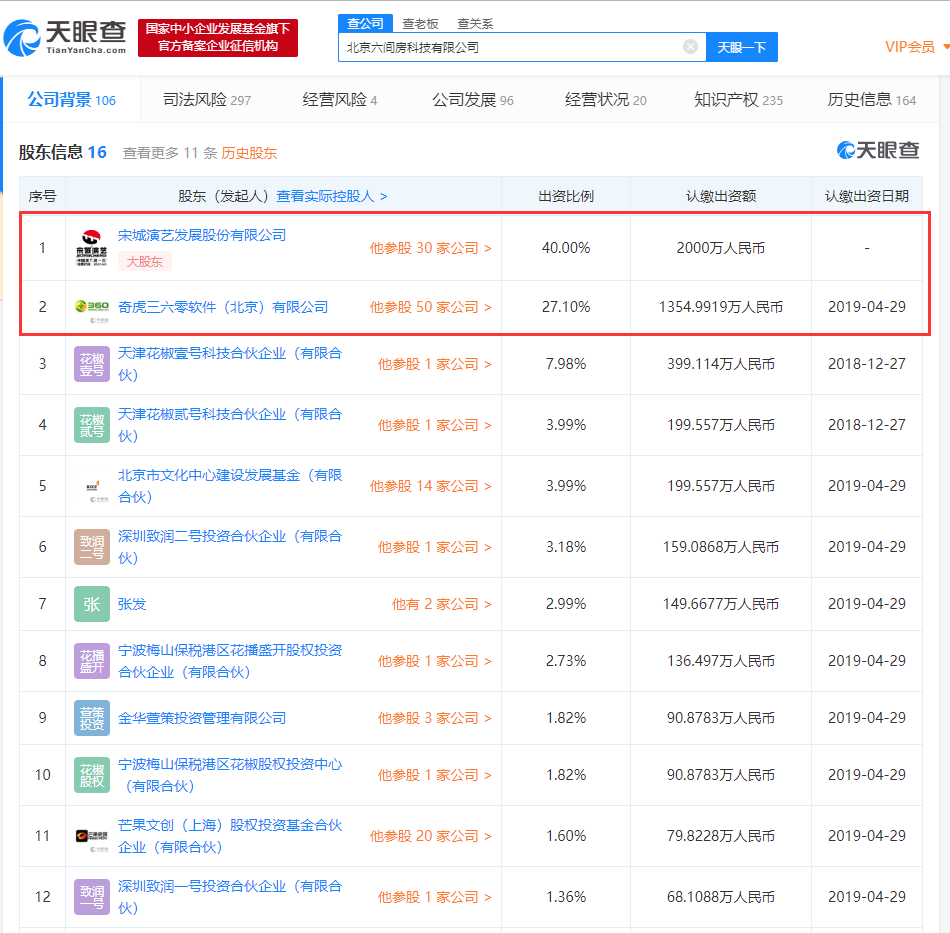
Task: Click the 认缴出资额 column header
Action: (721, 196)
